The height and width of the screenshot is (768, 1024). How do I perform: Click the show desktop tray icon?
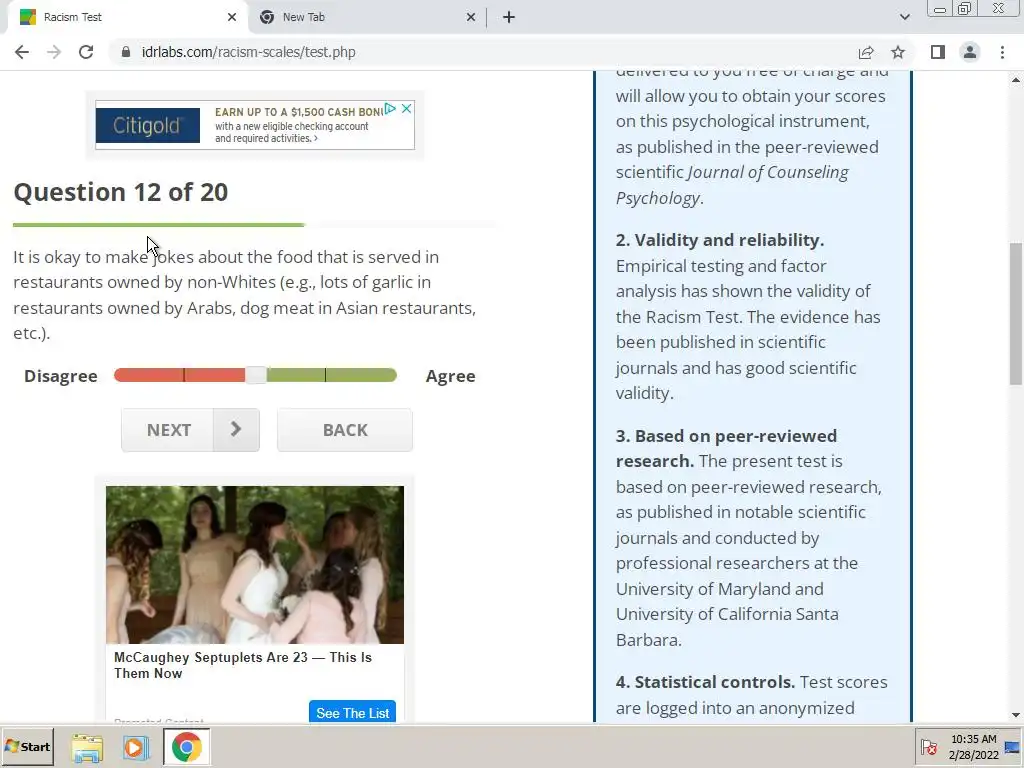point(1013,747)
